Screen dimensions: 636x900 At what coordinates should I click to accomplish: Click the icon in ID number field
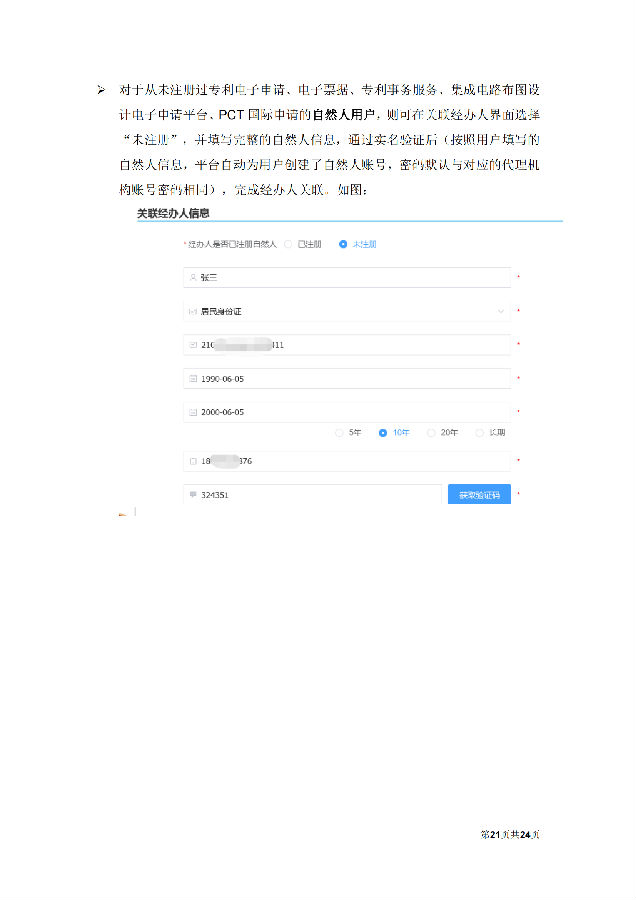(193, 345)
